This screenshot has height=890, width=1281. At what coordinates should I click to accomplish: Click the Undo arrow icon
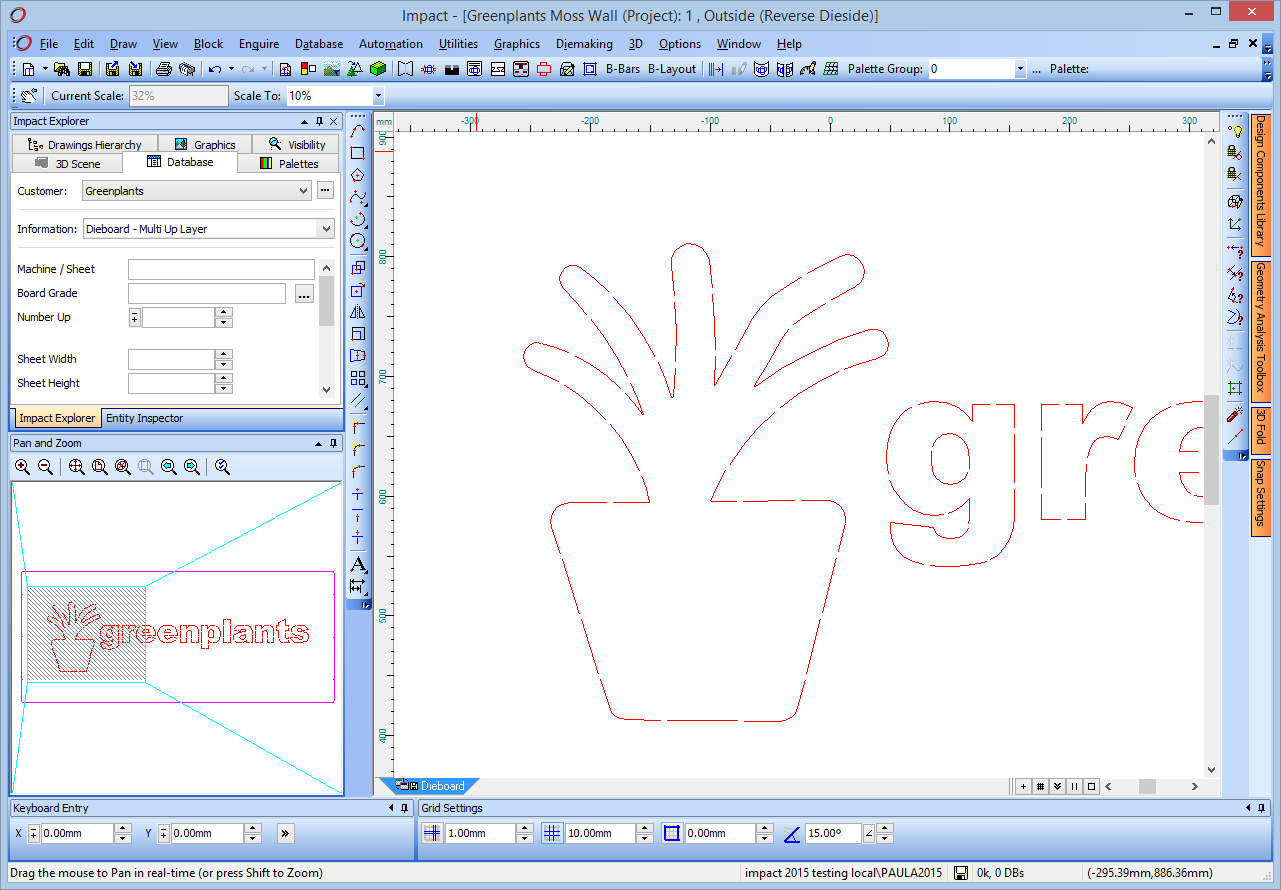(215, 69)
